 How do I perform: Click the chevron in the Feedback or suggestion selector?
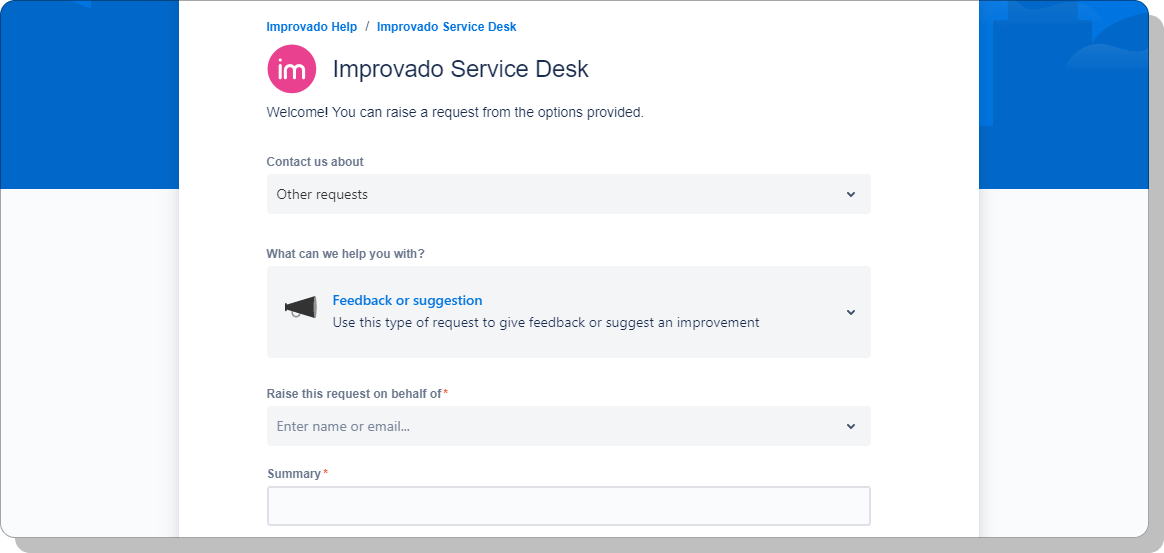(x=850, y=312)
